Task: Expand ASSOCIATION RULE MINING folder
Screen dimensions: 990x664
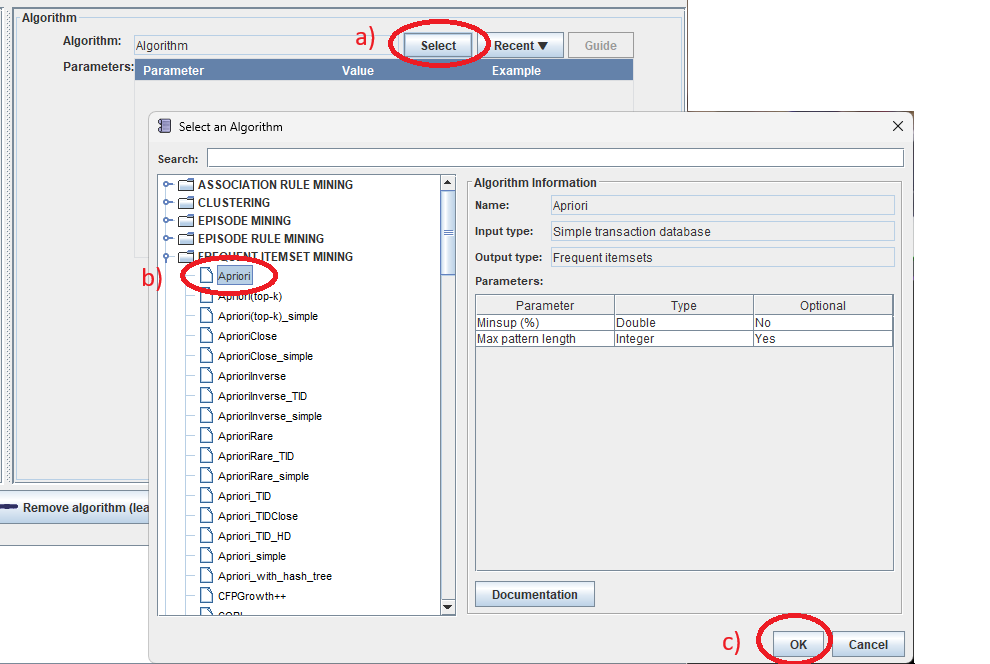Action: point(167,184)
